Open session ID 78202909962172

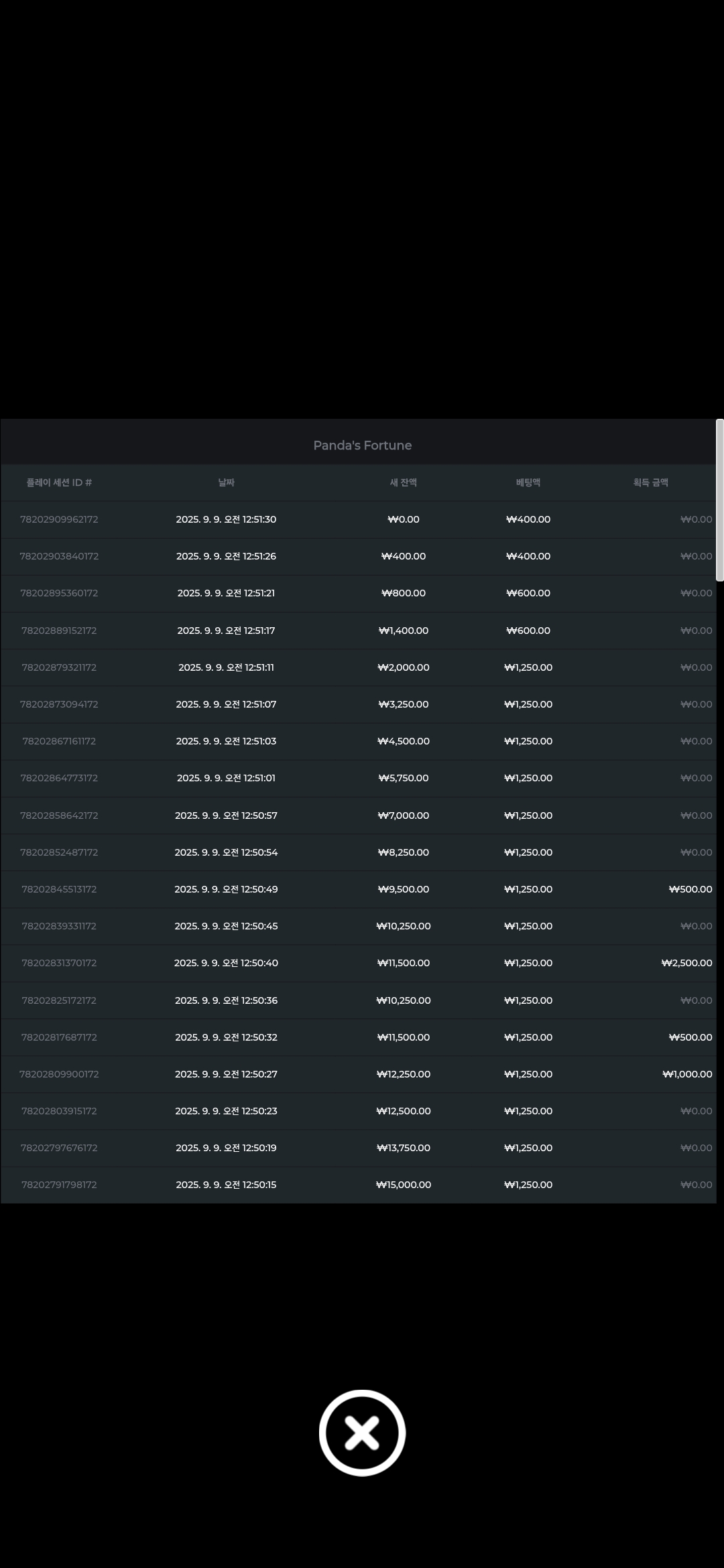coord(59,519)
